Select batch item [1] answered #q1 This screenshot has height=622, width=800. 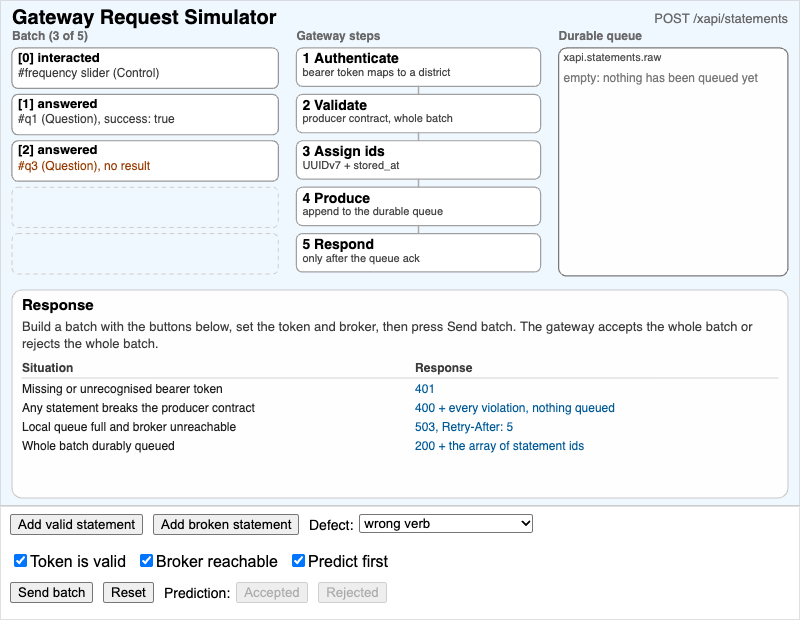coord(145,114)
